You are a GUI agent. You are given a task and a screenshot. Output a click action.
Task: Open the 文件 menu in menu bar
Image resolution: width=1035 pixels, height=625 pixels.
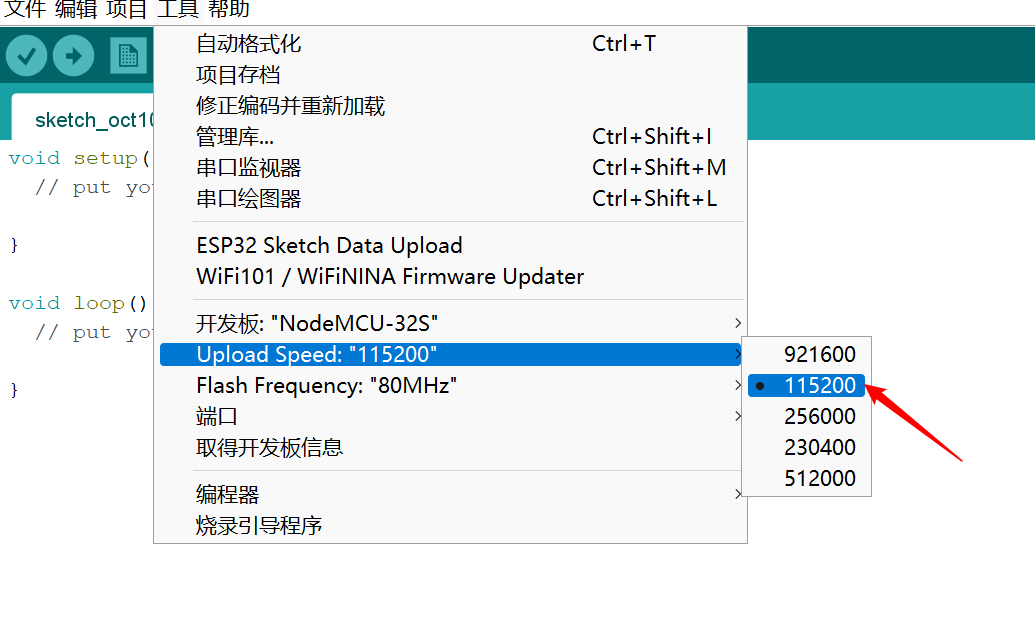point(25,9)
